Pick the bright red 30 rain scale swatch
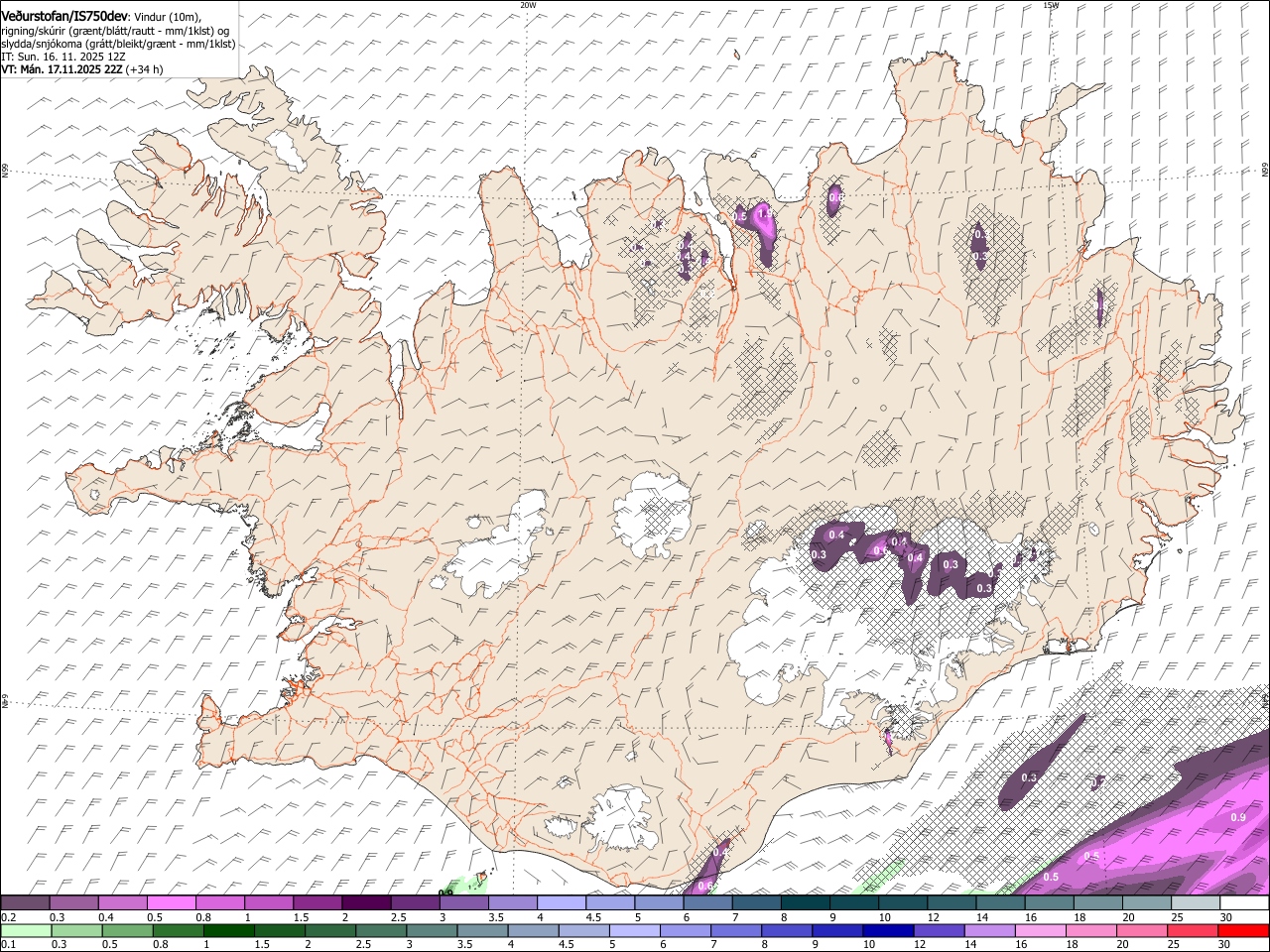The width and height of the screenshot is (1270, 952). click(x=1243, y=930)
